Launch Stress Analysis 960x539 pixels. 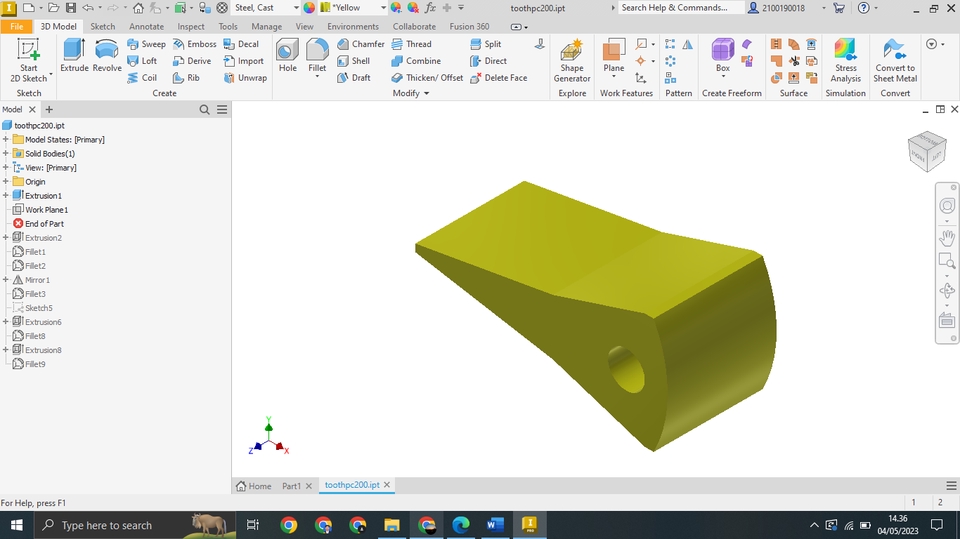[846, 60]
